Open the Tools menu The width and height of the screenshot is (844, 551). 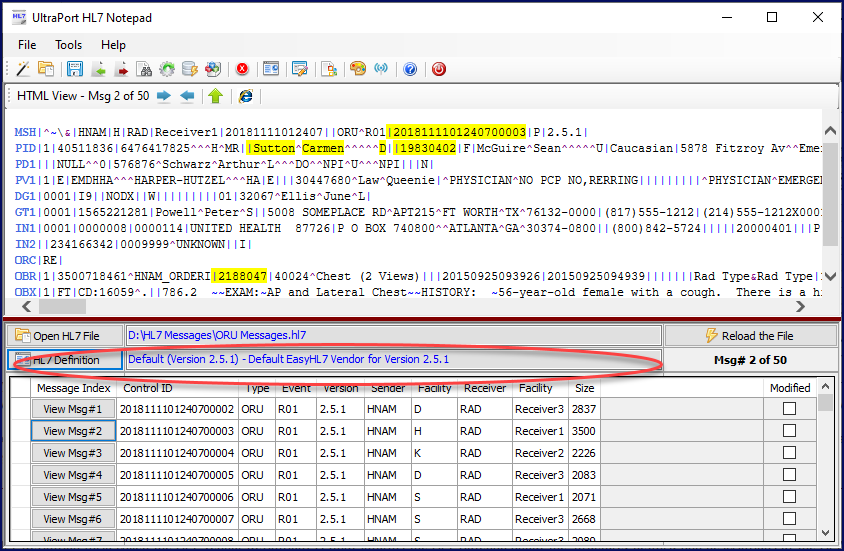point(68,45)
